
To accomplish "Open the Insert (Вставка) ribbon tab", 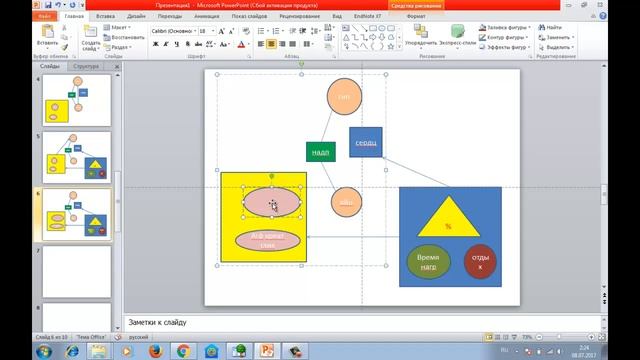I will (105, 16).
